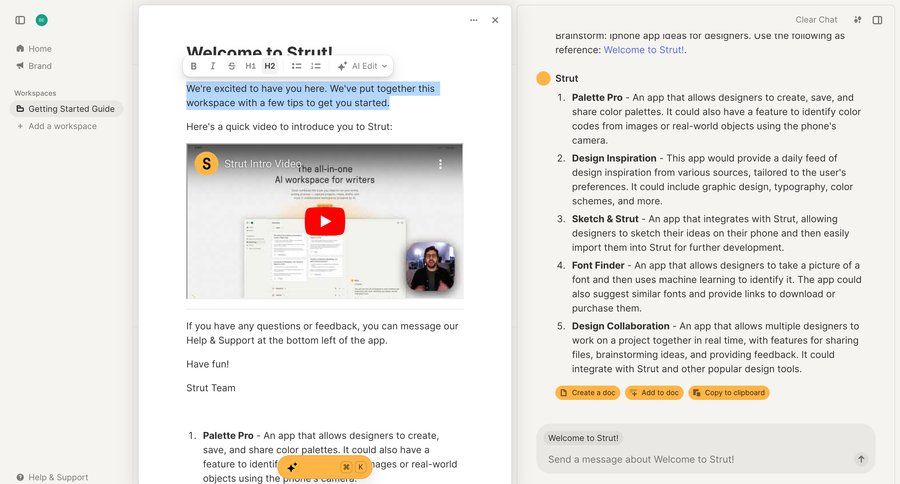The height and width of the screenshot is (484, 900).
Task: Apply bold formatting
Action: pyautogui.click(x=193, y=66)
